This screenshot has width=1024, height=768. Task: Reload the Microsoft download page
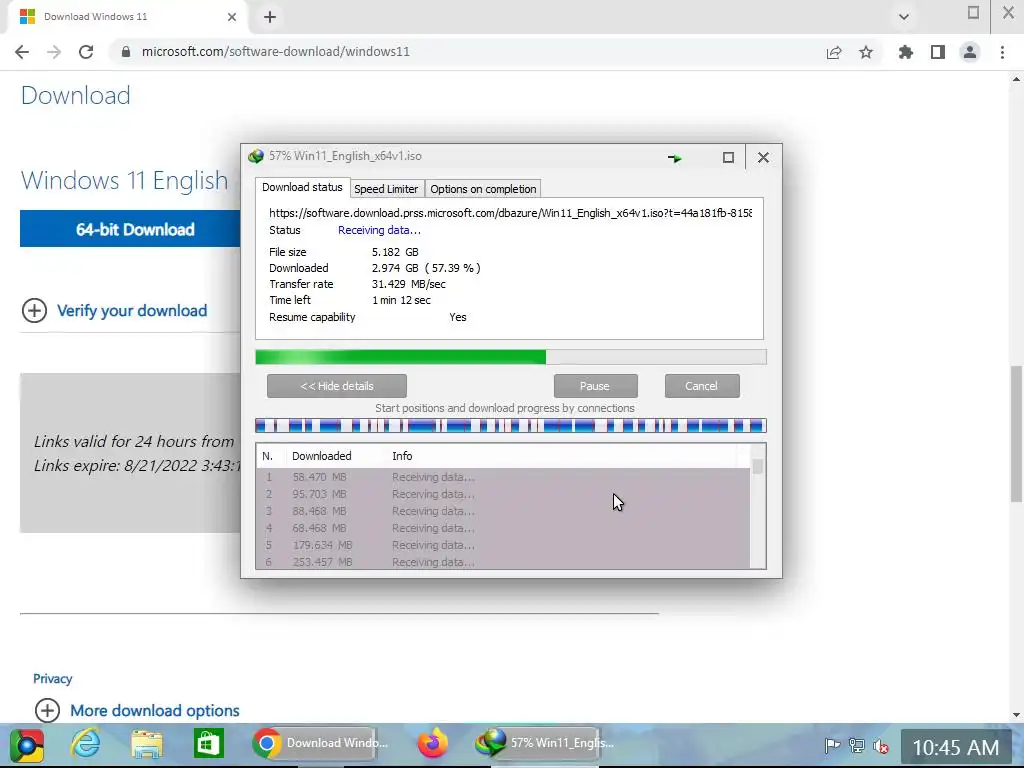(x=86, y=52)
